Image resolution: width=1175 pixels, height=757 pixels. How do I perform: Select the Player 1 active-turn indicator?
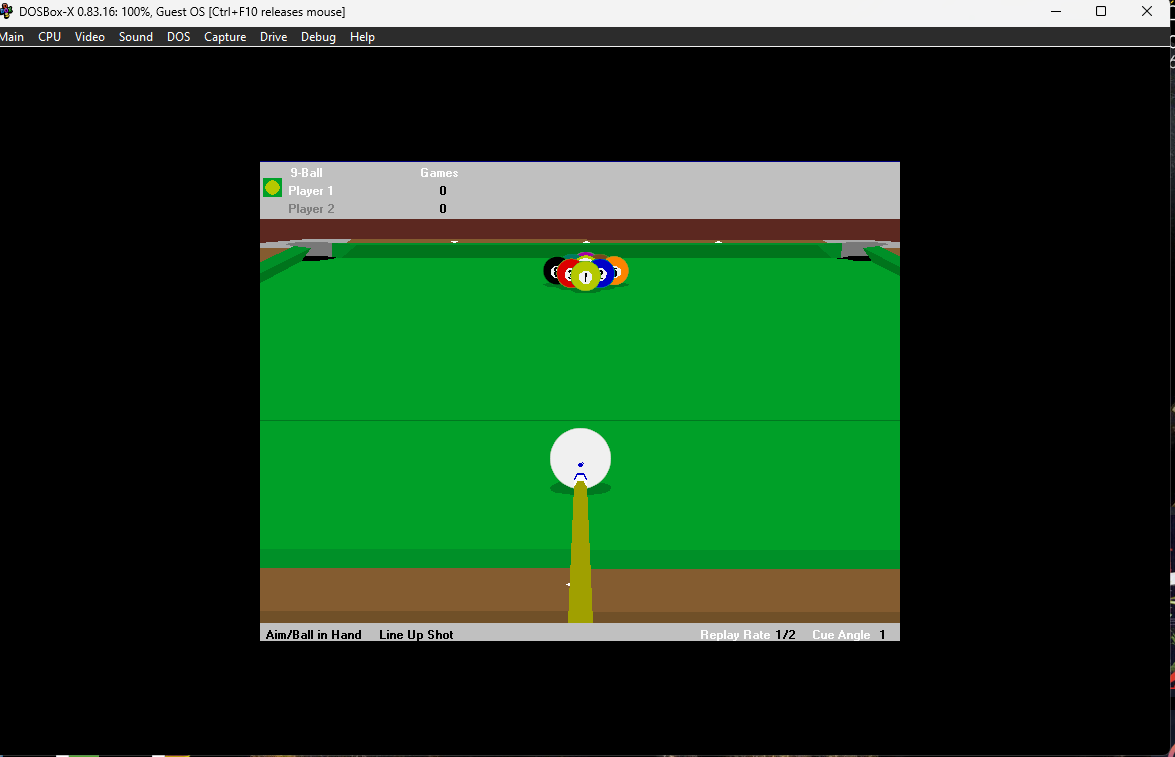(272, 188)
